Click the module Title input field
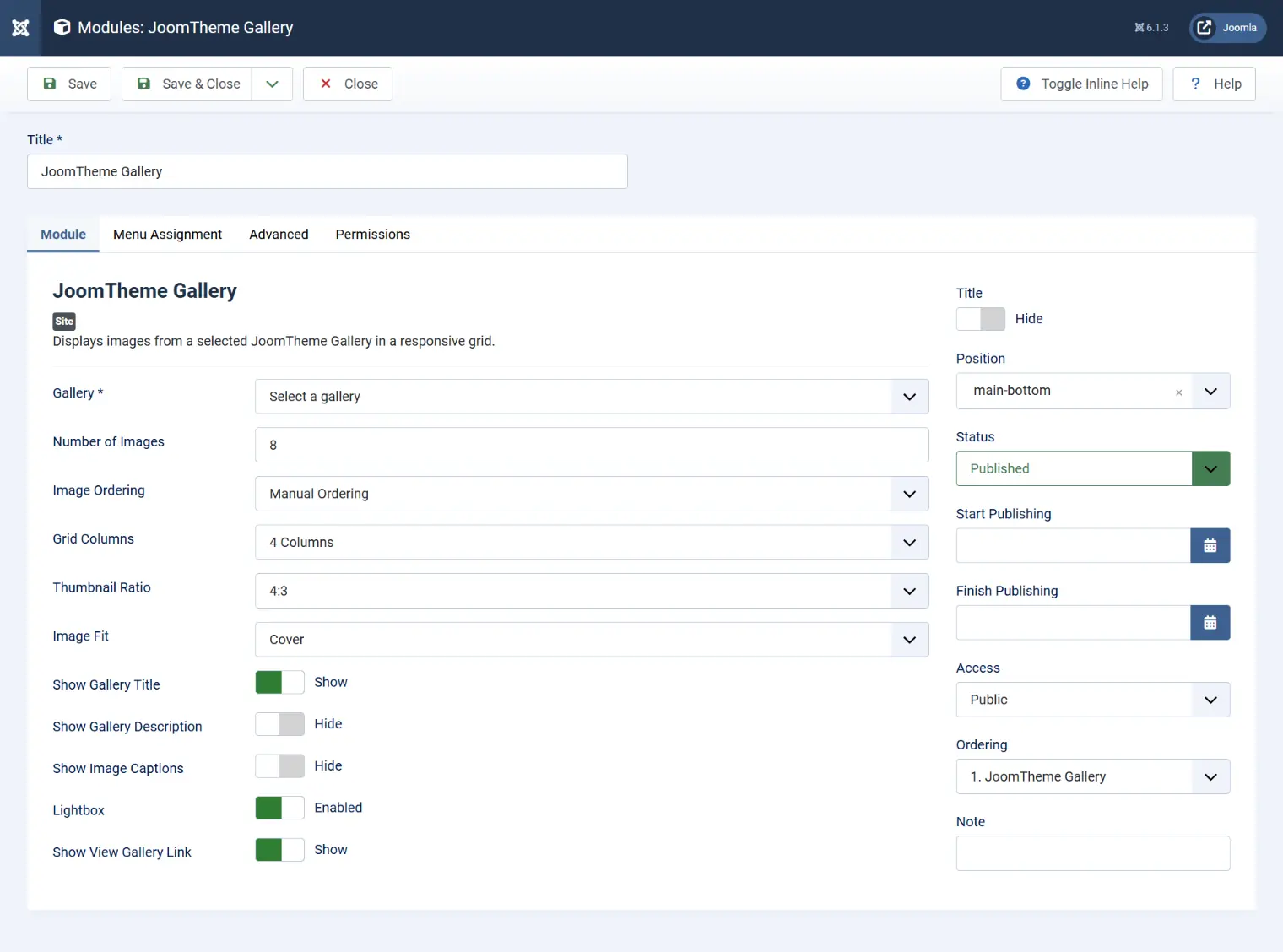The height and width of the screenshot is (952, 1283). [x=328, y=171]
